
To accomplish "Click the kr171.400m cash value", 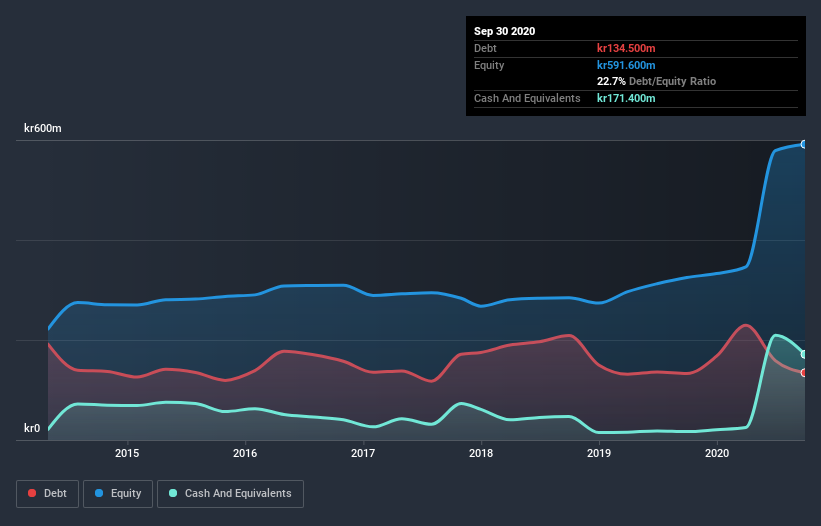I will [x=626, y=98].
